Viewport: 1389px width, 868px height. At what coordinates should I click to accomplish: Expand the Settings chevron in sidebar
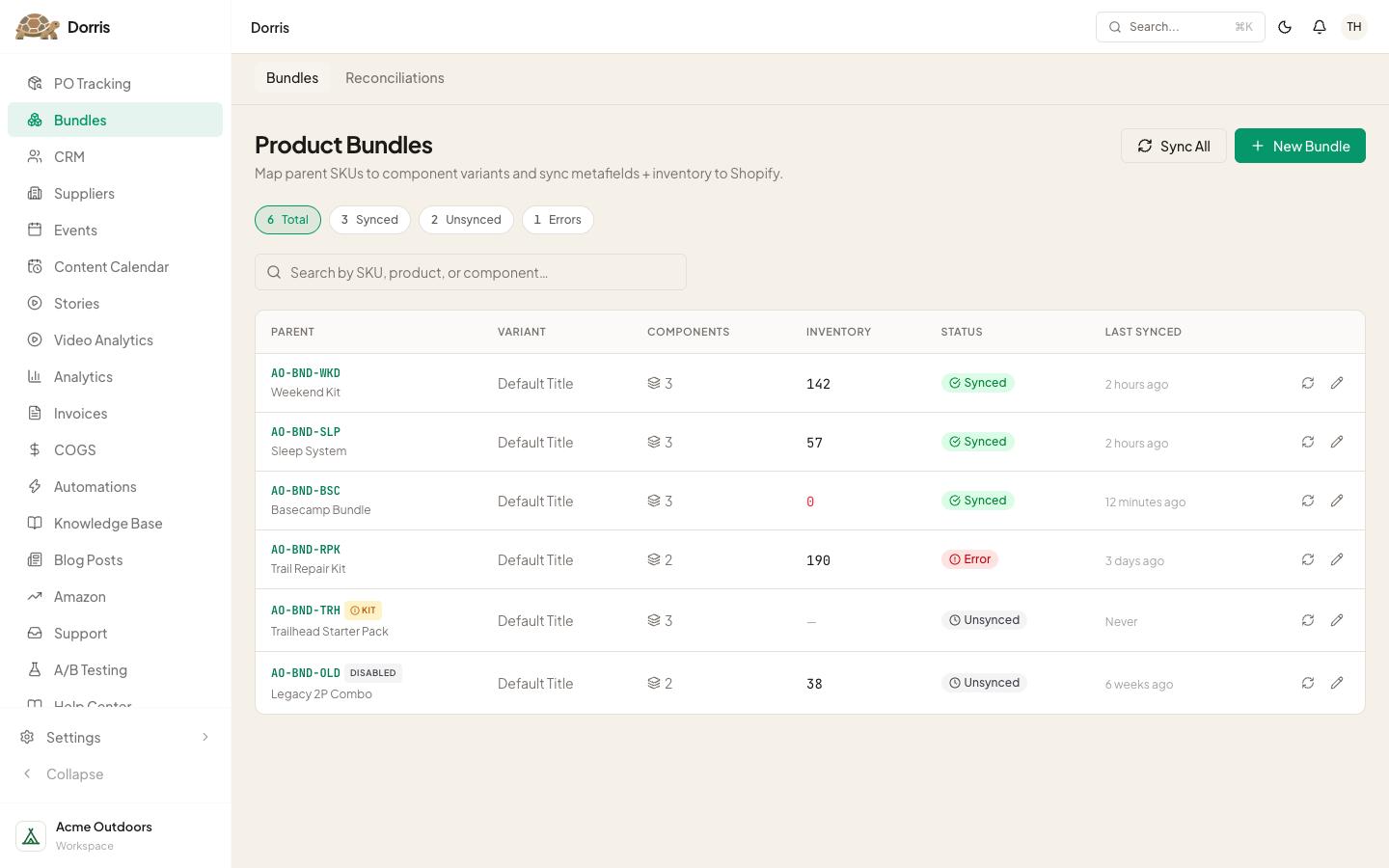coord(204,737)
